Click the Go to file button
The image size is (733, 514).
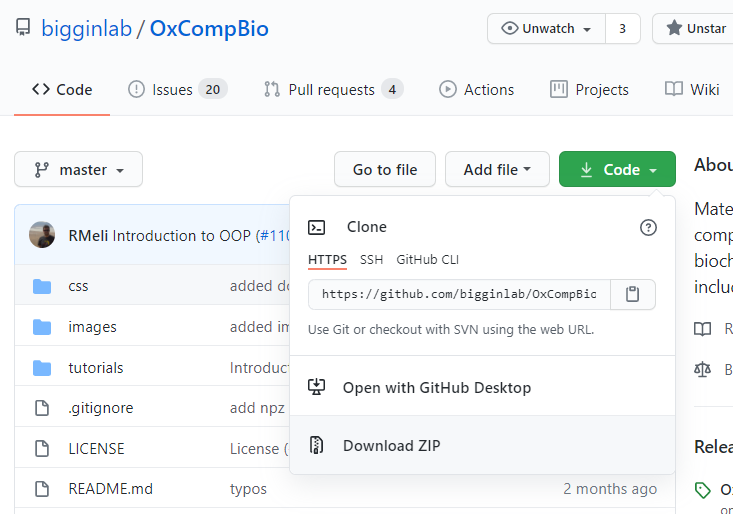coord(385,169)
